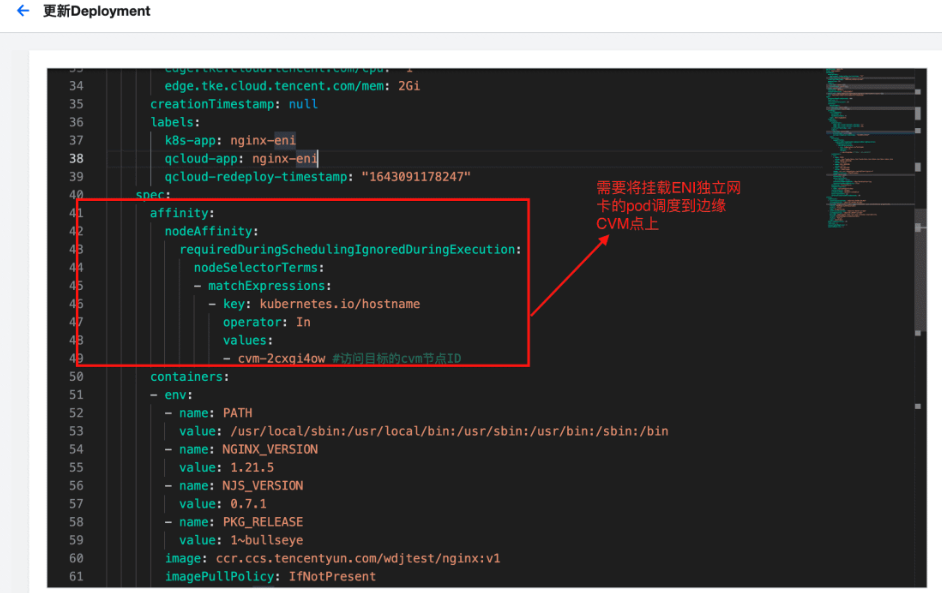The height and width of the screenshot is (593, 942).
Task: Click the 'IfNotPresent' pull policy value
Action: pyautogui.click(x=332, y=576)
